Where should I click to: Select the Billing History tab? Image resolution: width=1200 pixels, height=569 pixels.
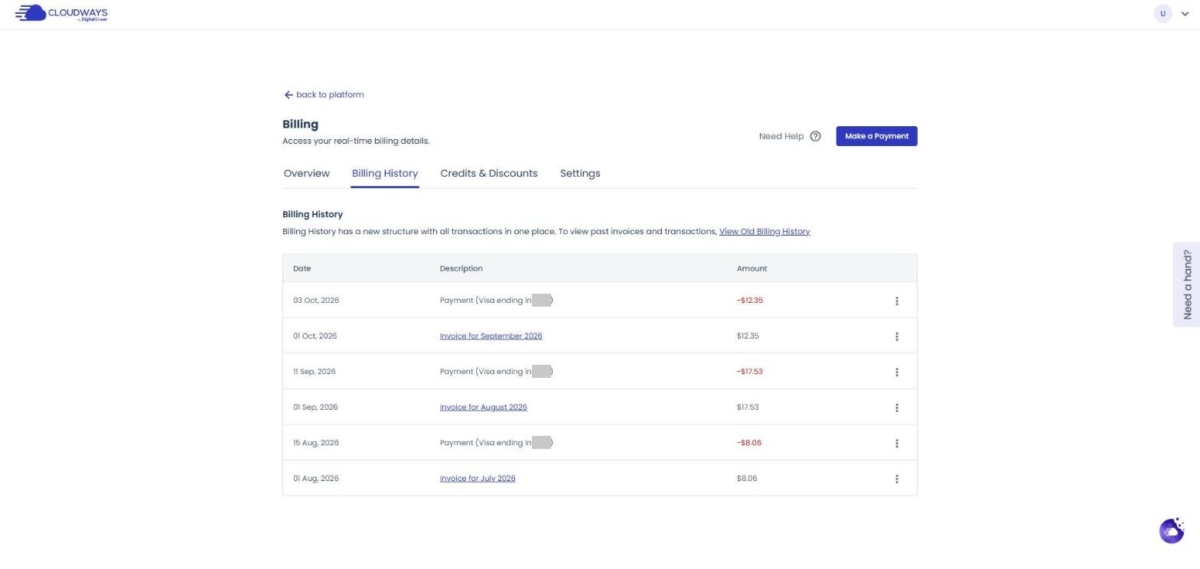pyautogui.click(x=385, y=173)
